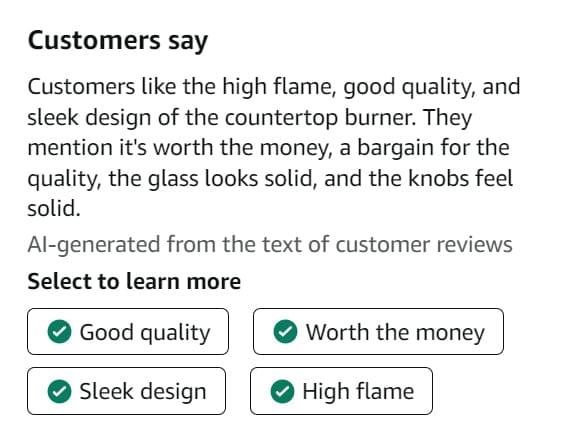Select the Worth the money review chip

tap(378, 331)
